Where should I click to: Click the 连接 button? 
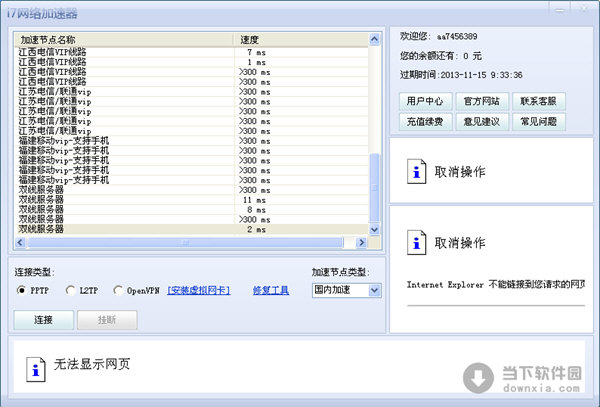tap(44, 320)
